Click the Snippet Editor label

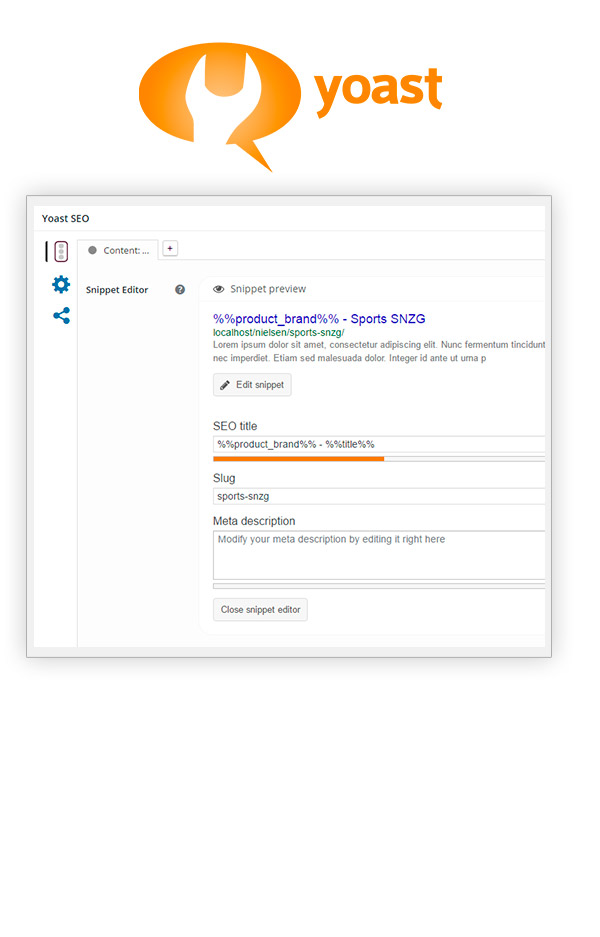pyautogui.click(x=117, y=290)
